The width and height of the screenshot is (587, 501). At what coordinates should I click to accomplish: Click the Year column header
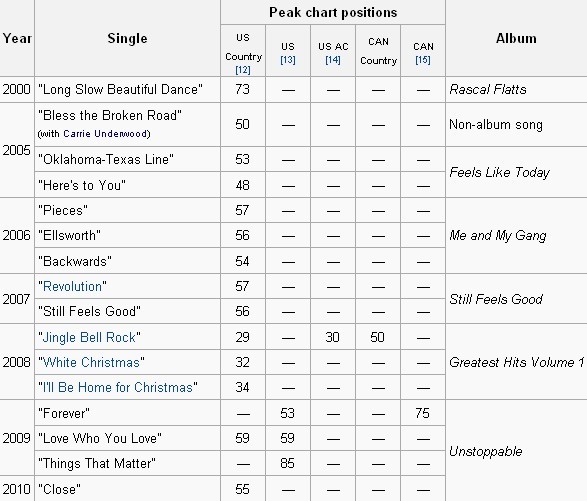(x=17, y=38)
